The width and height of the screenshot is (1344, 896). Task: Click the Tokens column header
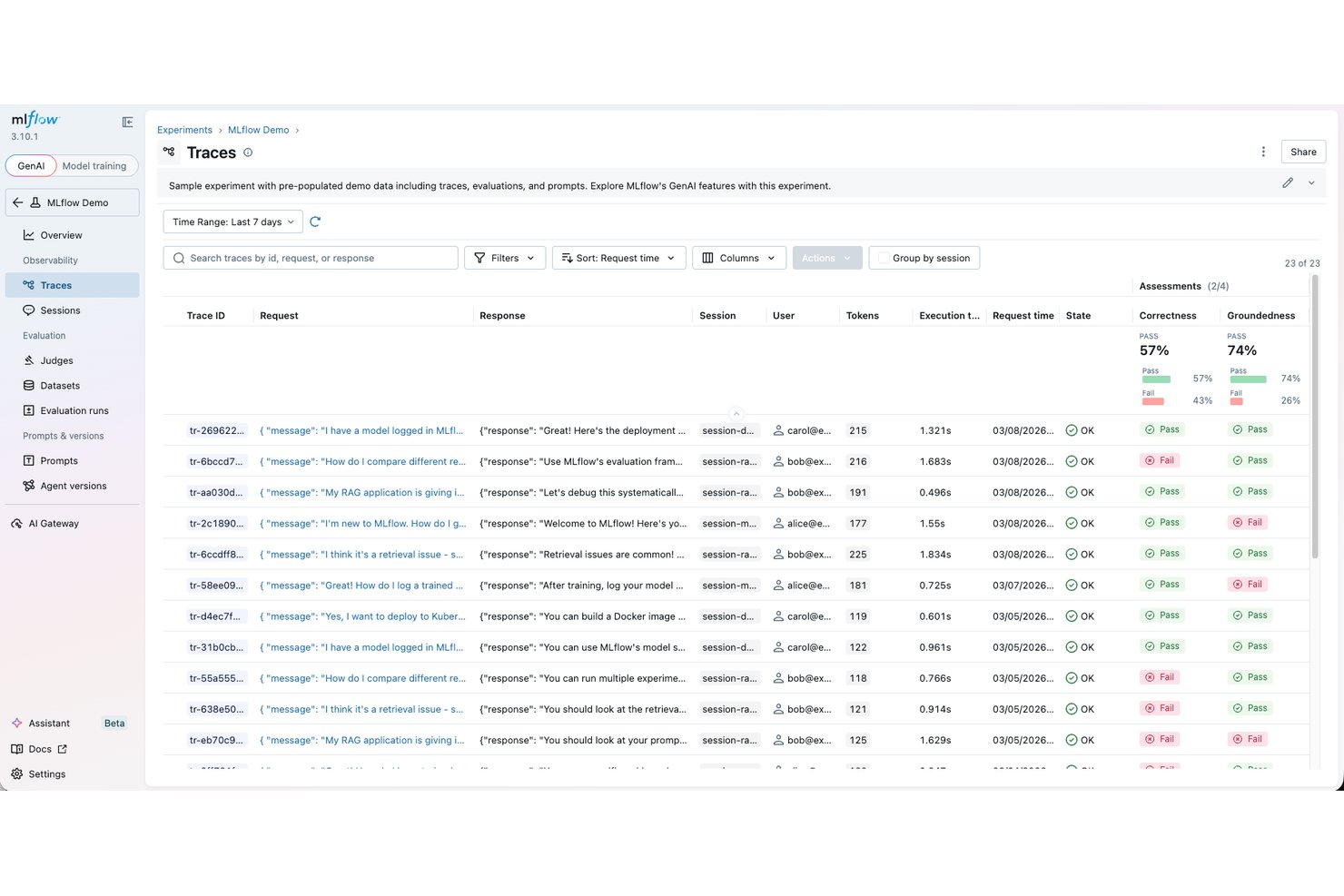(x=863, y=316)
